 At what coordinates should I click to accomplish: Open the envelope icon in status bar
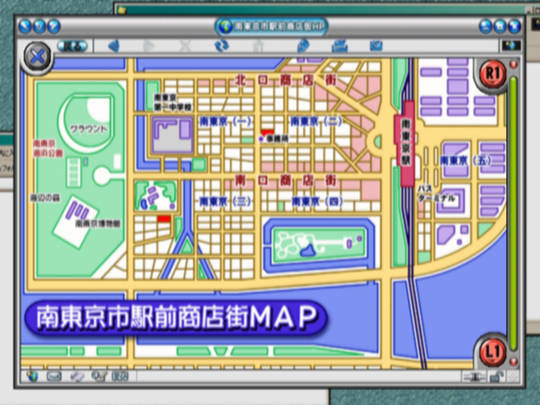point(54,376)
